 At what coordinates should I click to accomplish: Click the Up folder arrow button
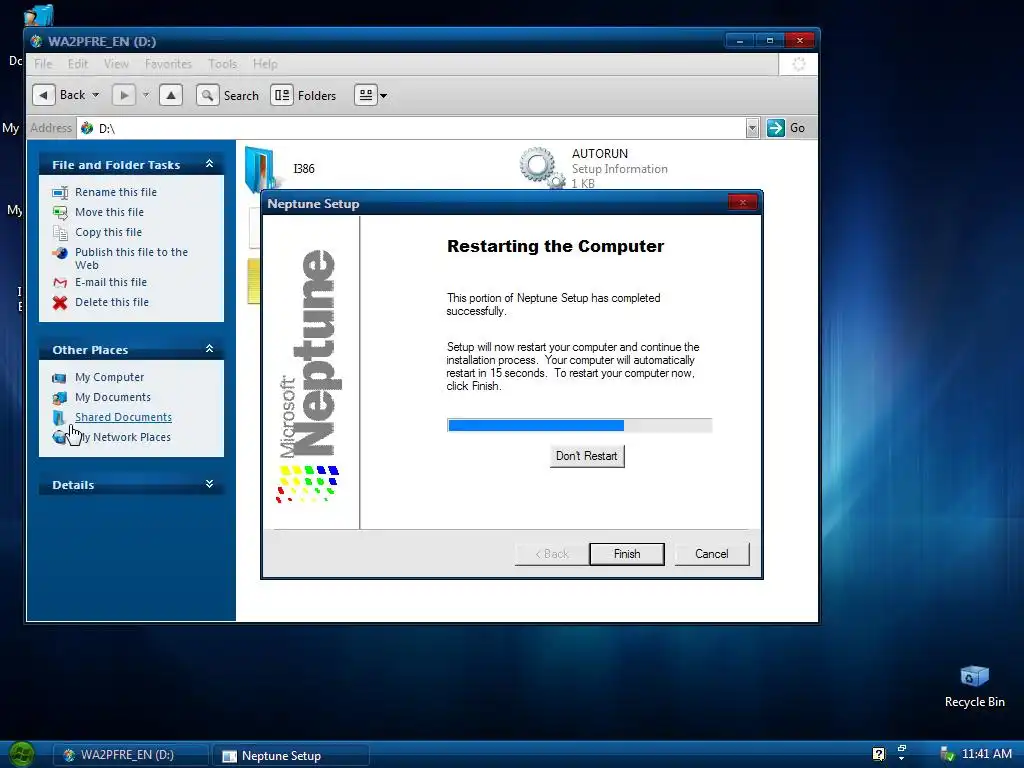pos(170,95)
